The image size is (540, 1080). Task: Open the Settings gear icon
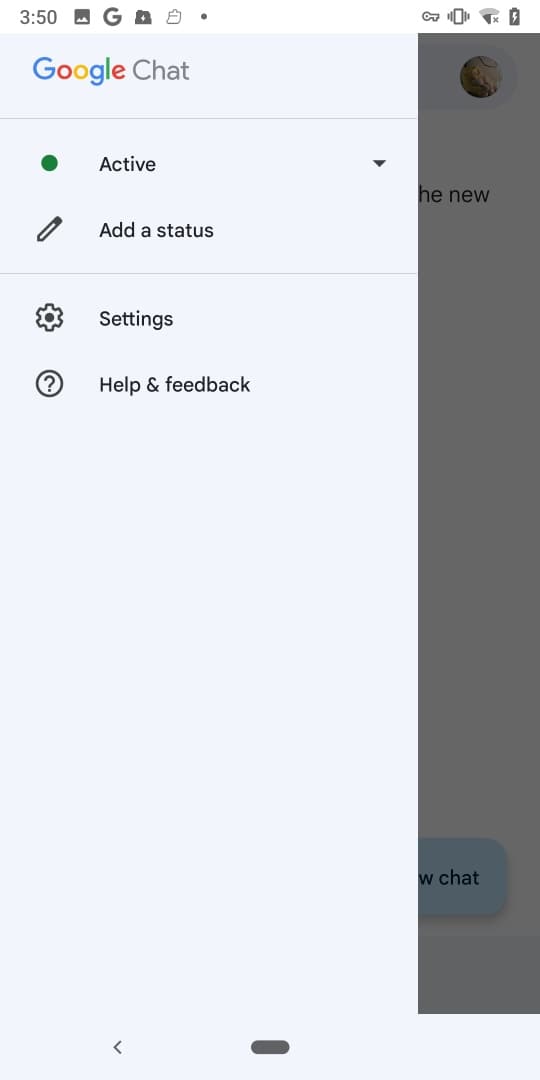(x=49, y=318)
